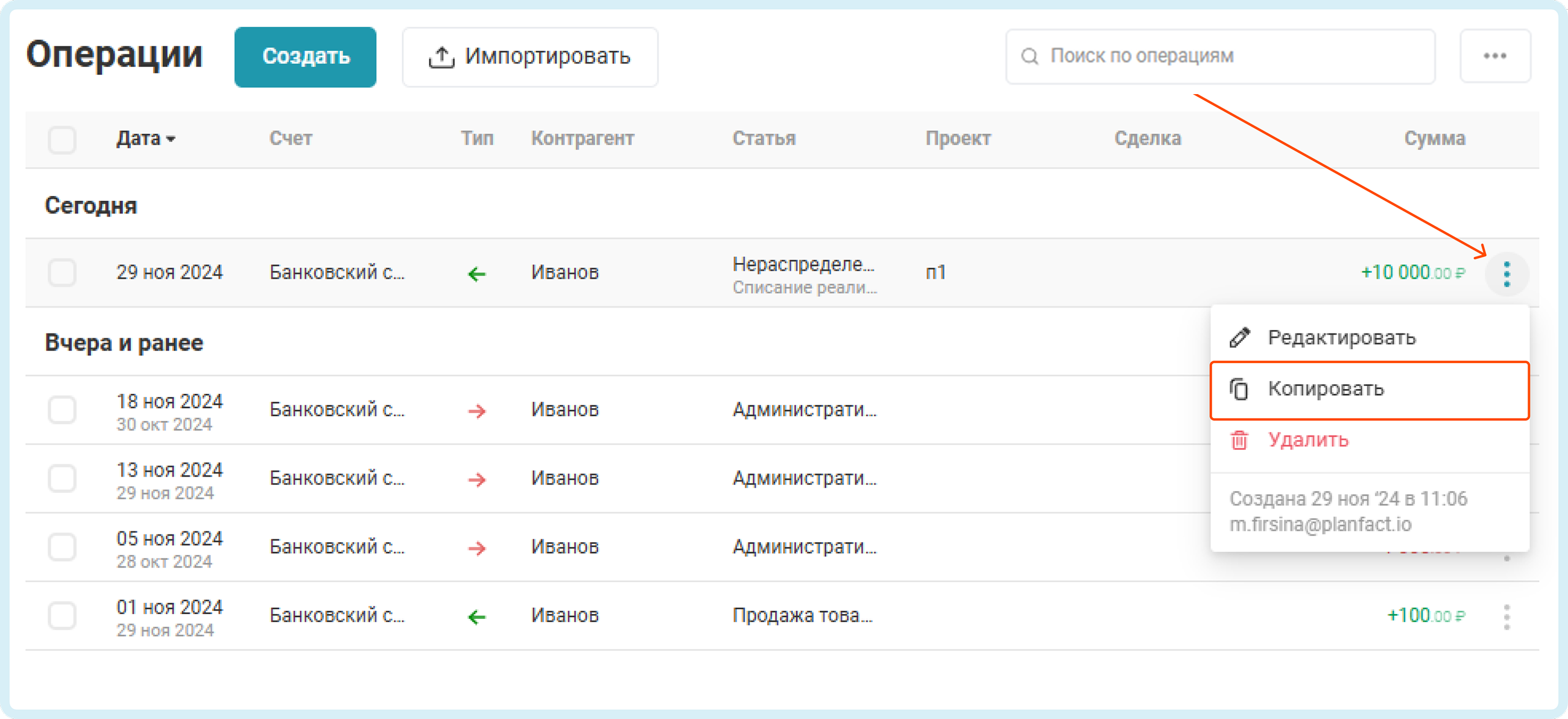The width and height of the screenshot is (1568, 719).
Task: Click the three-dot menu on the 29 ноя row
Action: pos(1506,274)
